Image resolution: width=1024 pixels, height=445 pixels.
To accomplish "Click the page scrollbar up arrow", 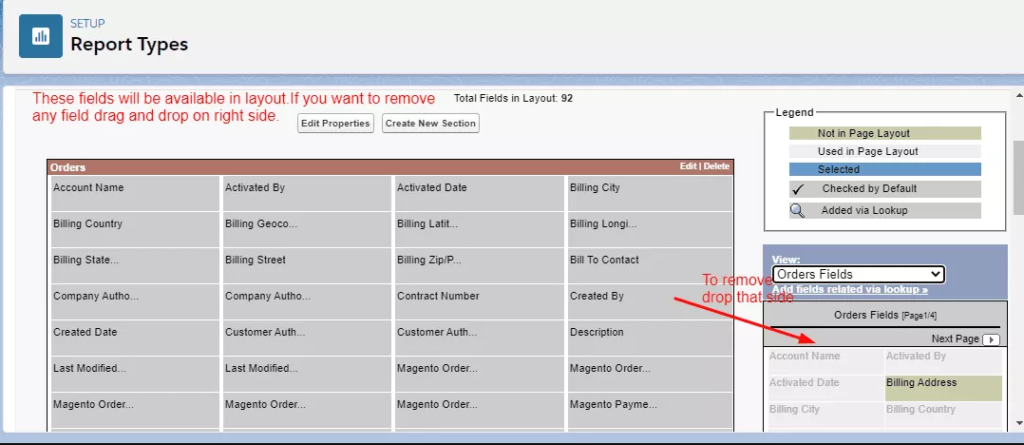I will [1019, 97].
